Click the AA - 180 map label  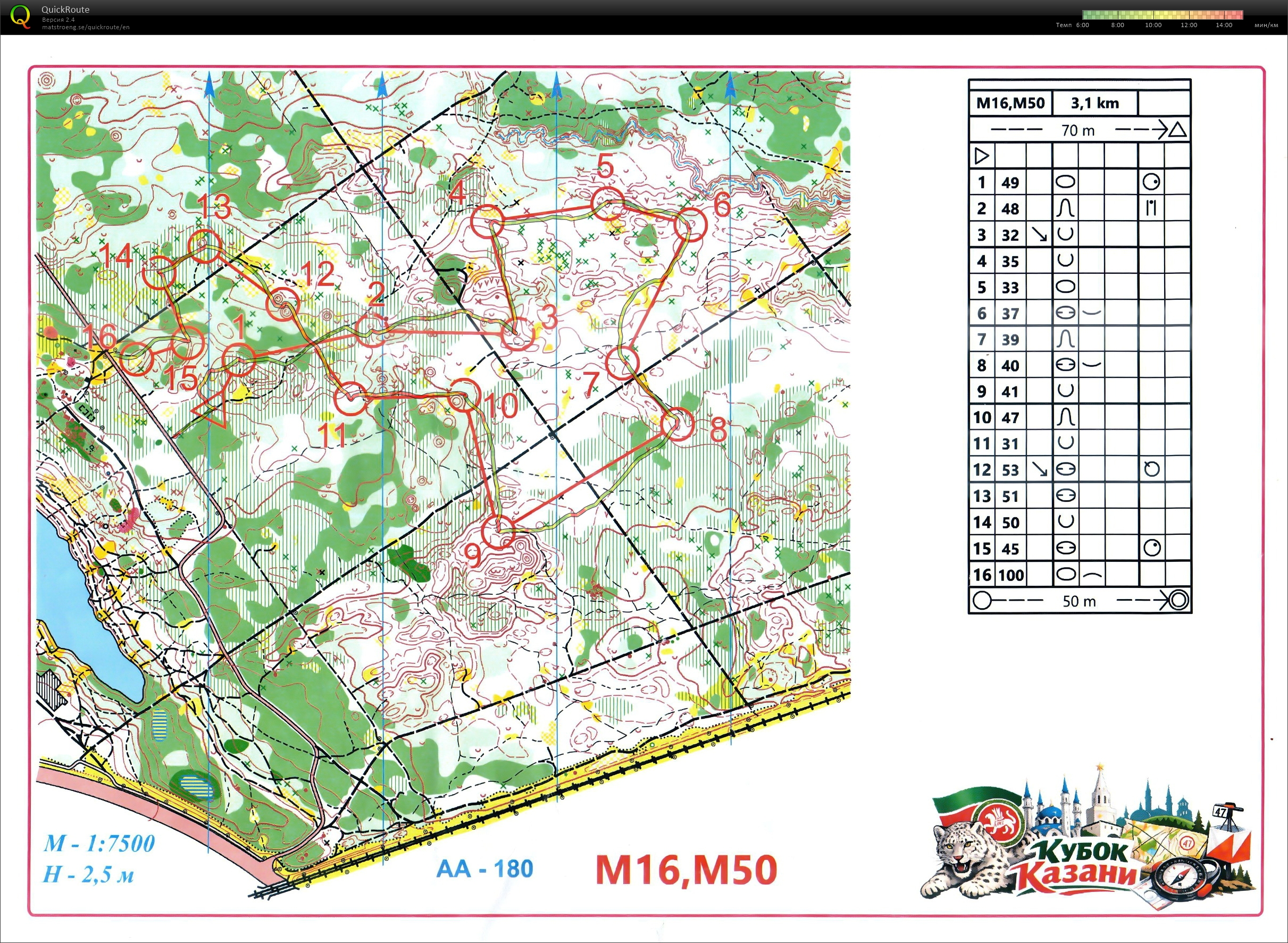pyautogui.click(x=484, y=869)
